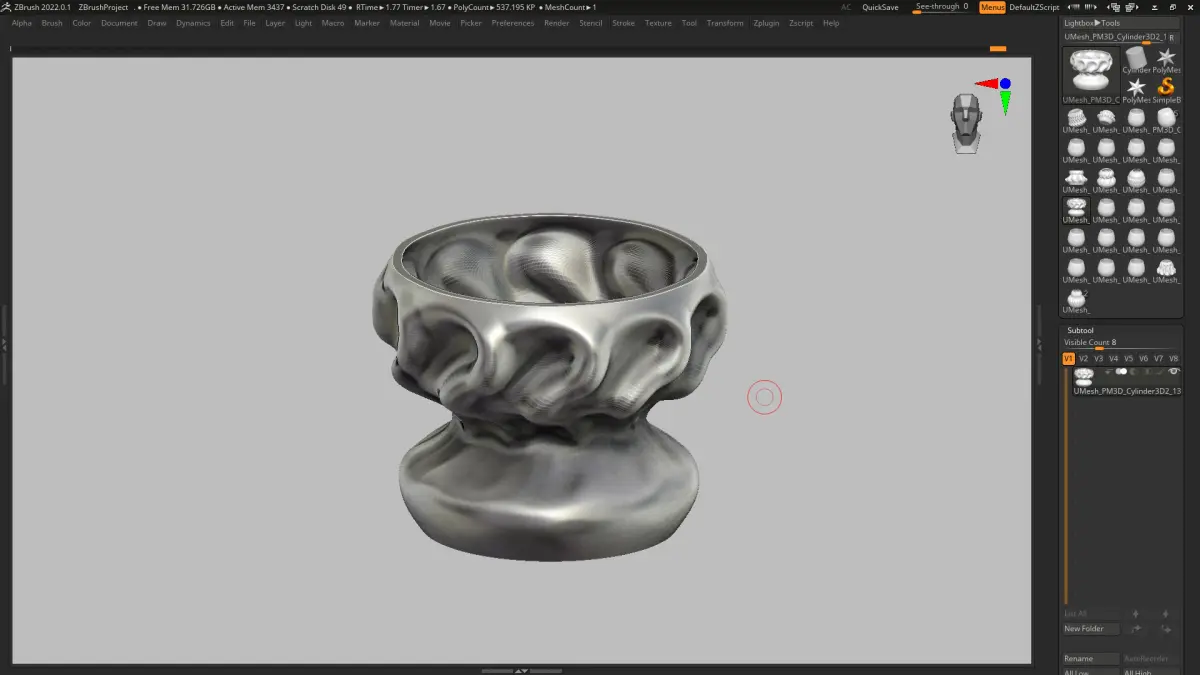Open the Brush menu
Image resolution: width=1200 pixels, height=675 pixels.
tap(52, 23)
